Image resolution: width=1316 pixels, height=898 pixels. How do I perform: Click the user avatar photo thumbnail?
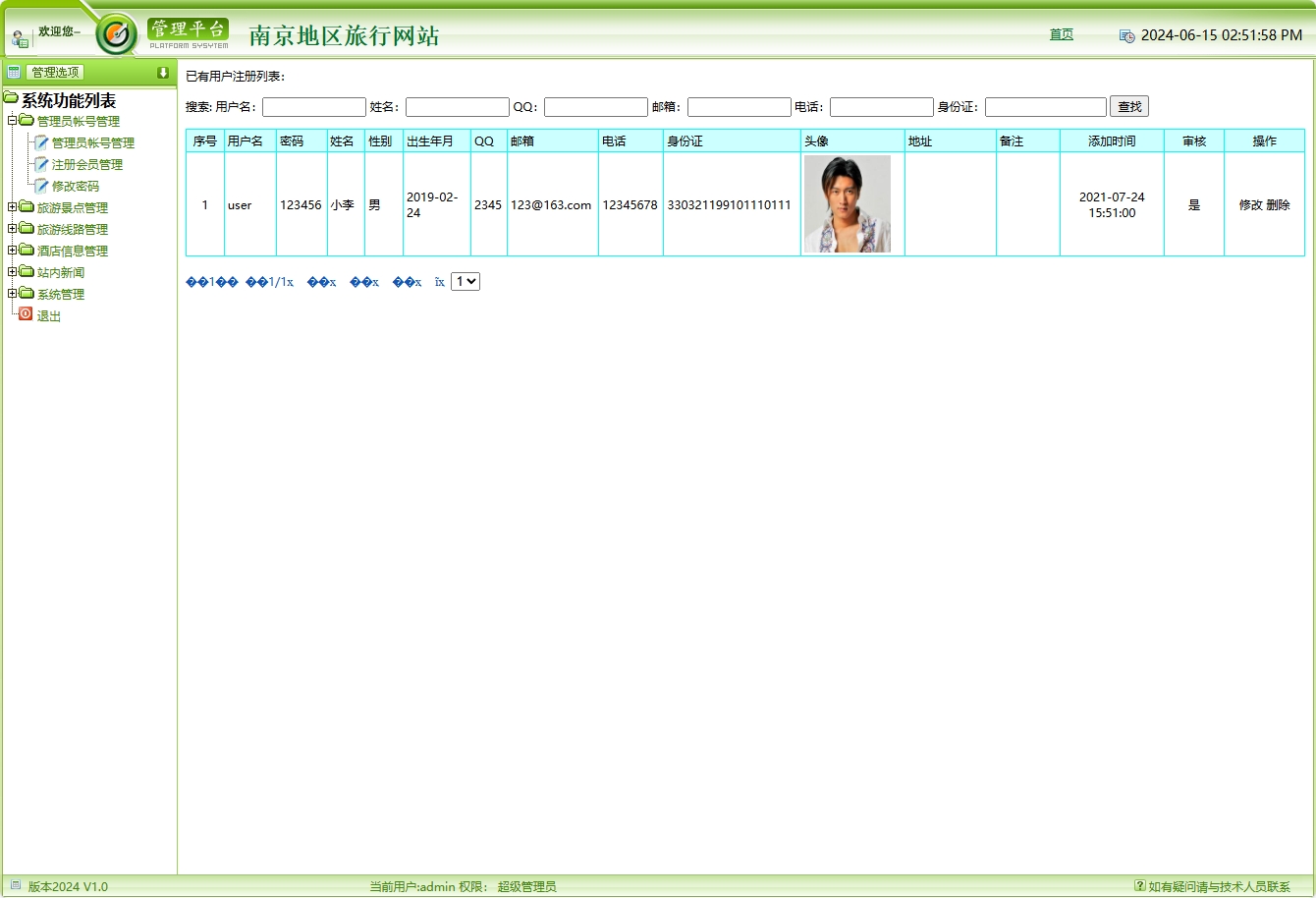pyautogui.click(x=847, y=204)
